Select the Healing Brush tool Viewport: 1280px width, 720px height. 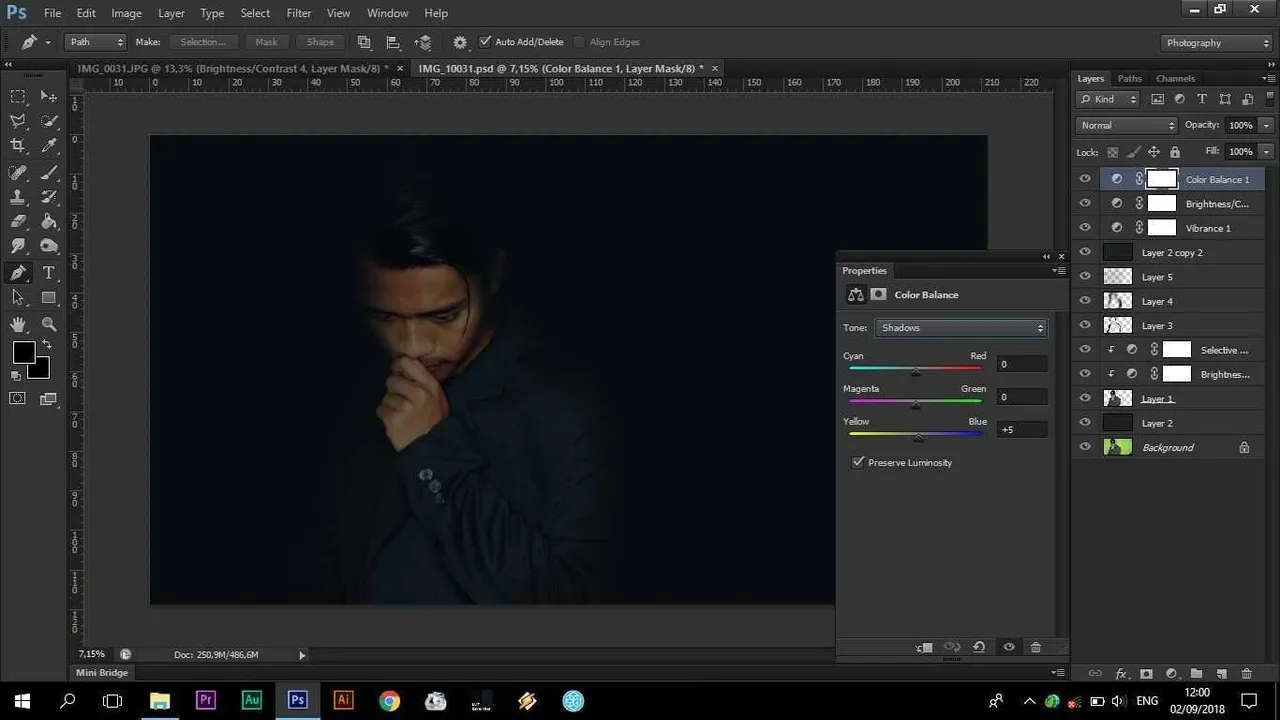point(18,173)
